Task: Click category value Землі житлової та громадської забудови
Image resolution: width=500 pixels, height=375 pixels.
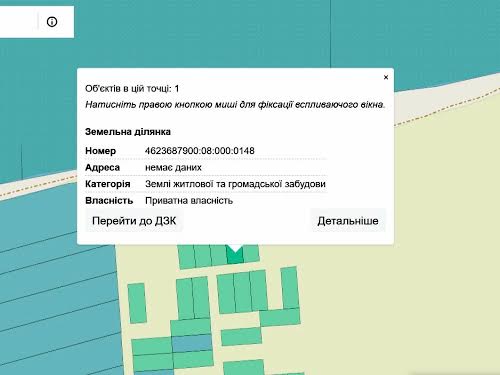Action: (x=235, y=184)
